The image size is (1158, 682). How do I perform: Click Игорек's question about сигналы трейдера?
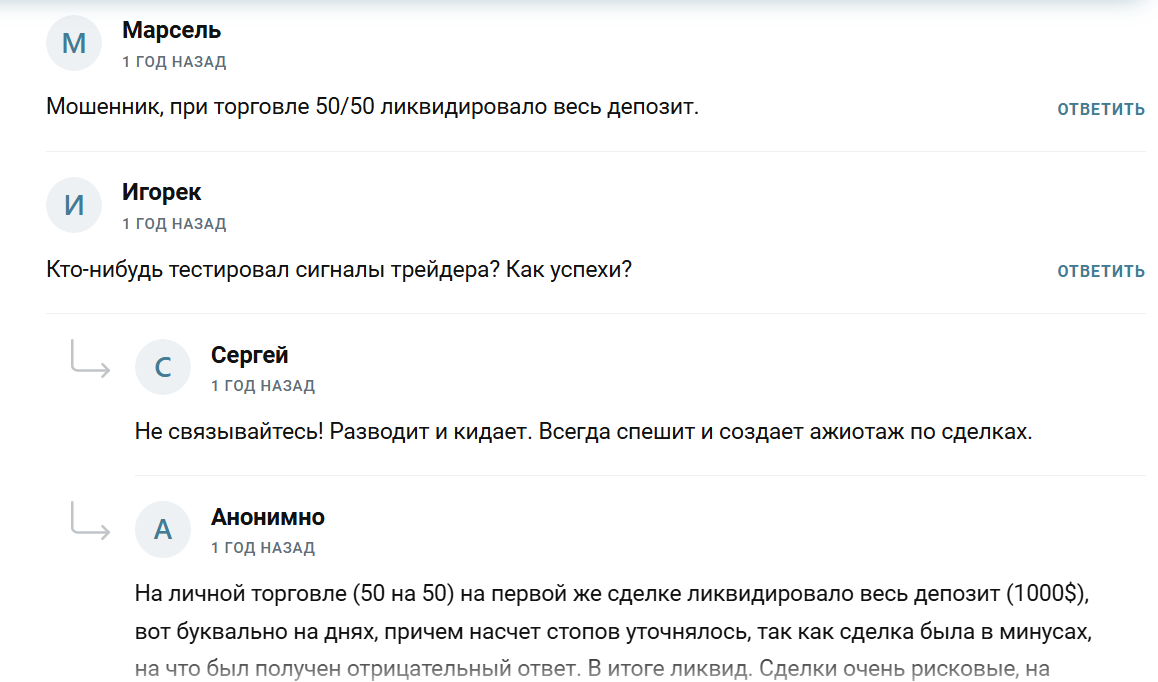339,269
